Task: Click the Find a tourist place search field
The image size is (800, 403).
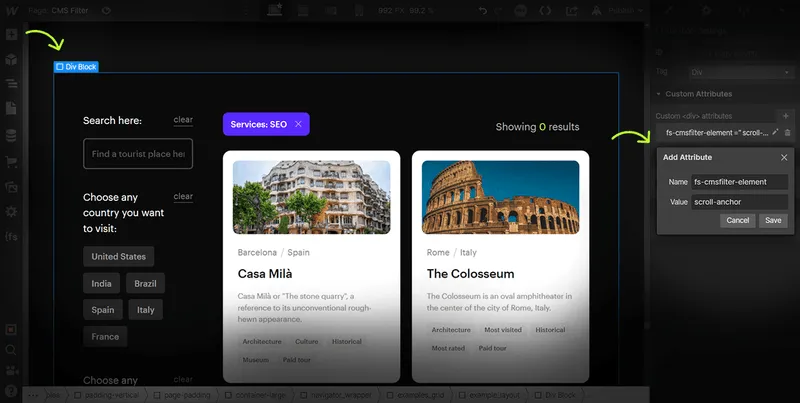Action: point(138,154)
